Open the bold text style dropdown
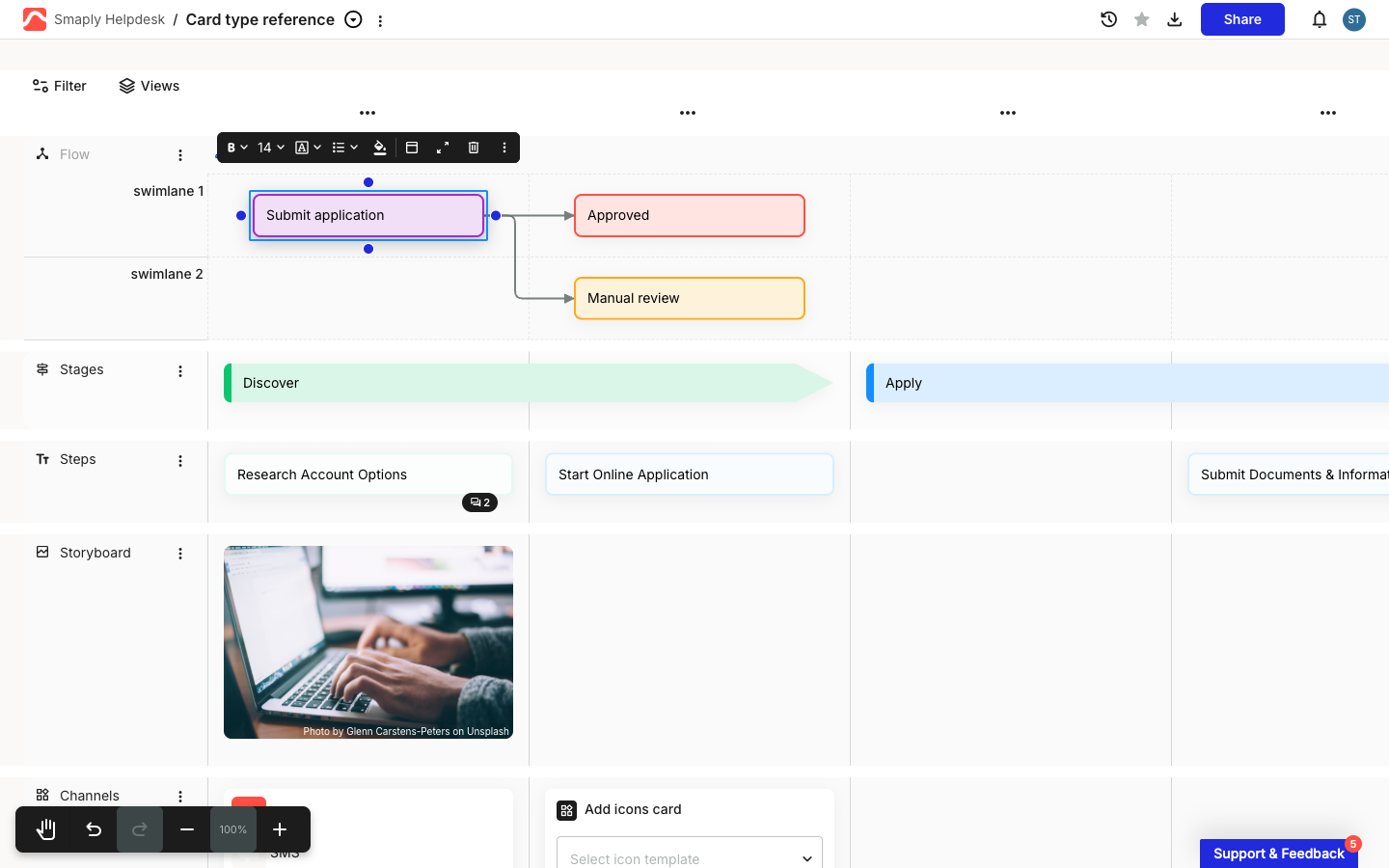This screenshot has width=1389, height=868. [x=237, y=148]
